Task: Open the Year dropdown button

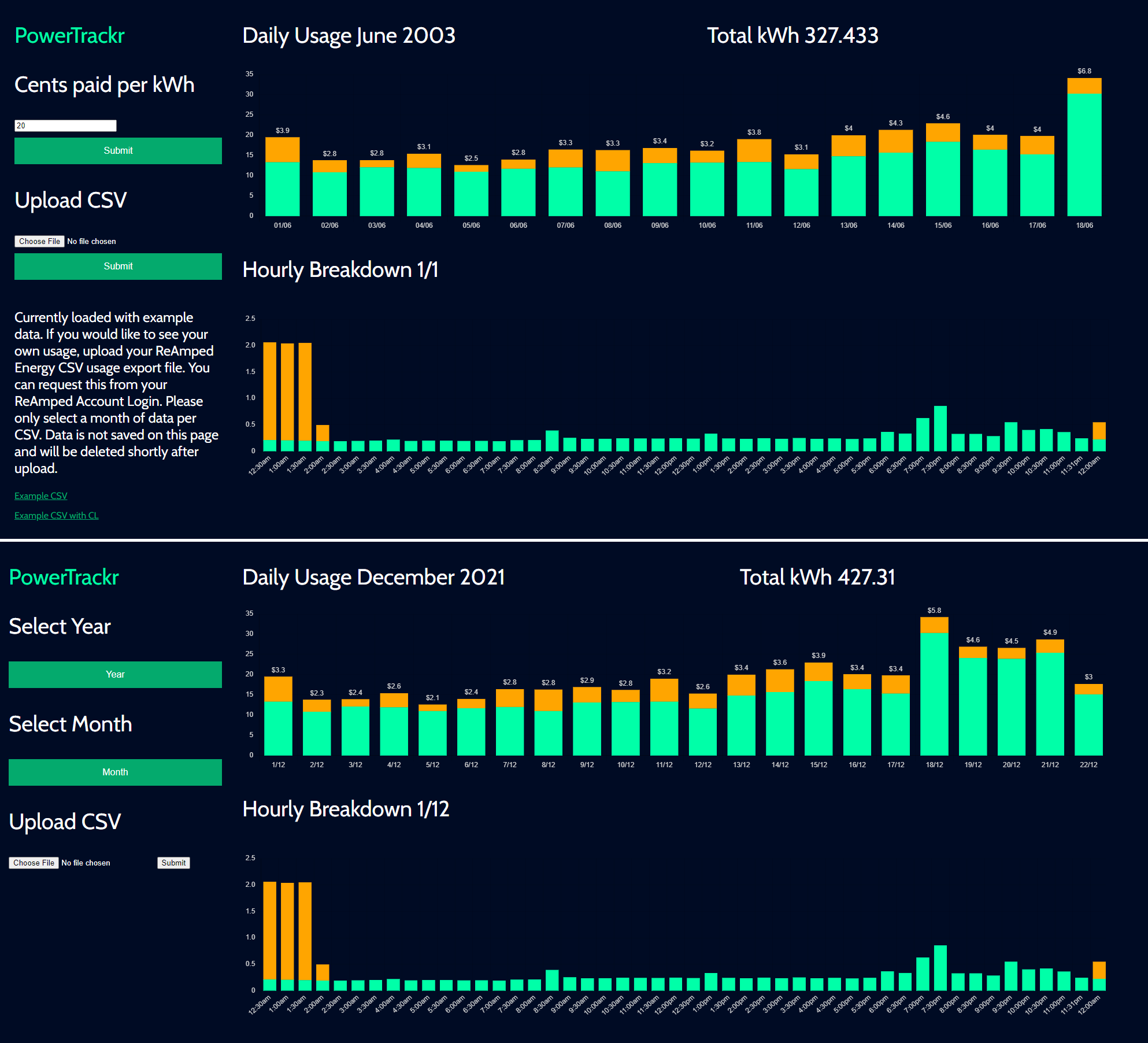Action: tap(115, 675)
